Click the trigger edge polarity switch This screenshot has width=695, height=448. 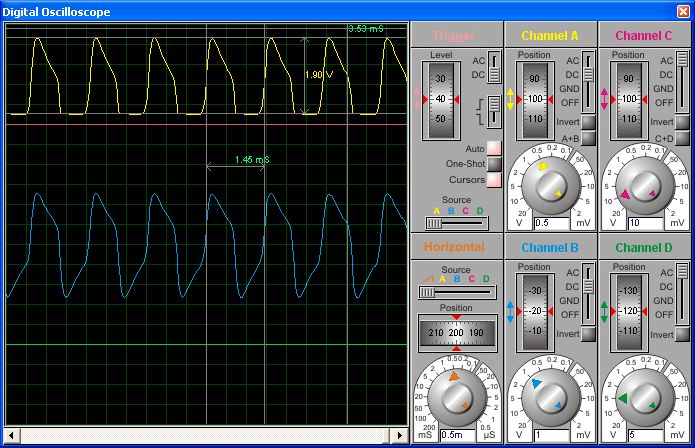tap(494, 112)
